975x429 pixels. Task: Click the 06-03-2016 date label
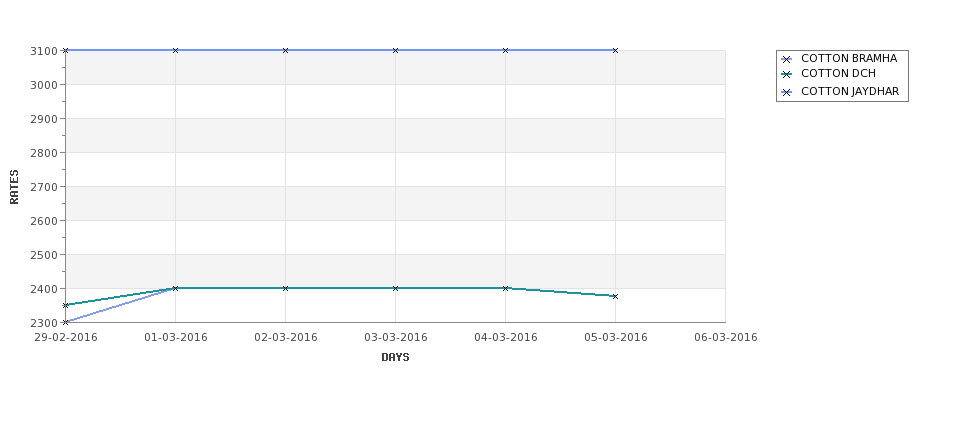[x=726, y=338]
